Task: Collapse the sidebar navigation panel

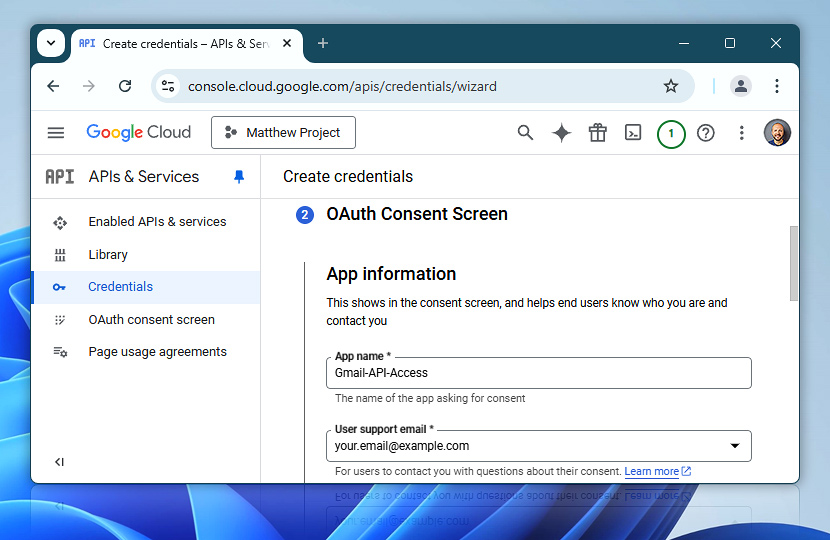Action: (59, 462)
